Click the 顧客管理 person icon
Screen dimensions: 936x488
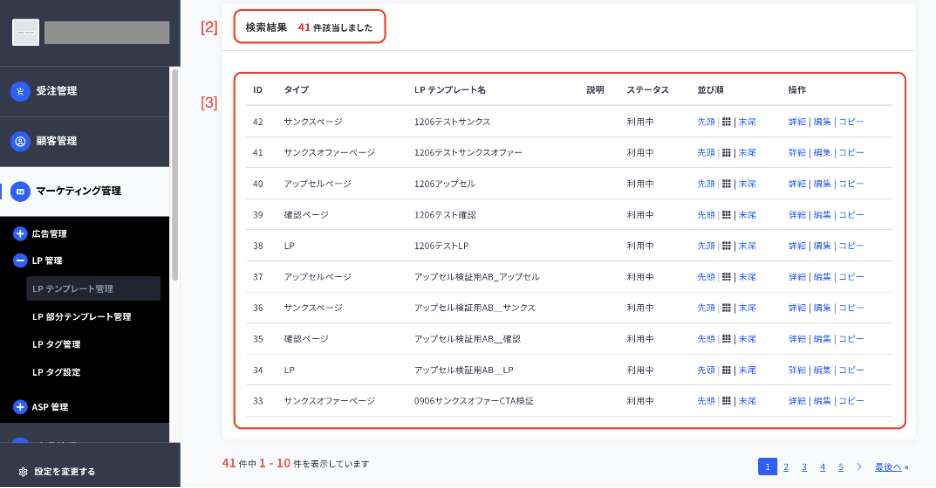(20, 141)
